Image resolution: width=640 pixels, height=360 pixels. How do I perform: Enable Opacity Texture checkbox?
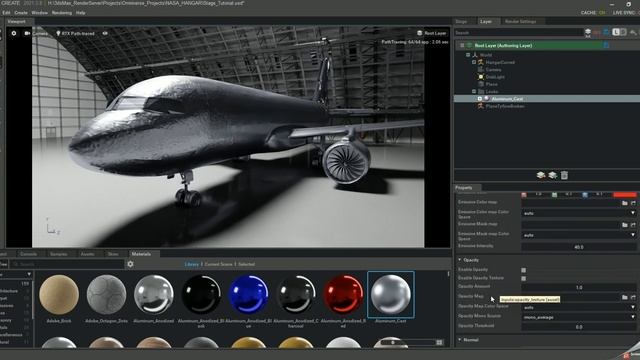point(524,278)
